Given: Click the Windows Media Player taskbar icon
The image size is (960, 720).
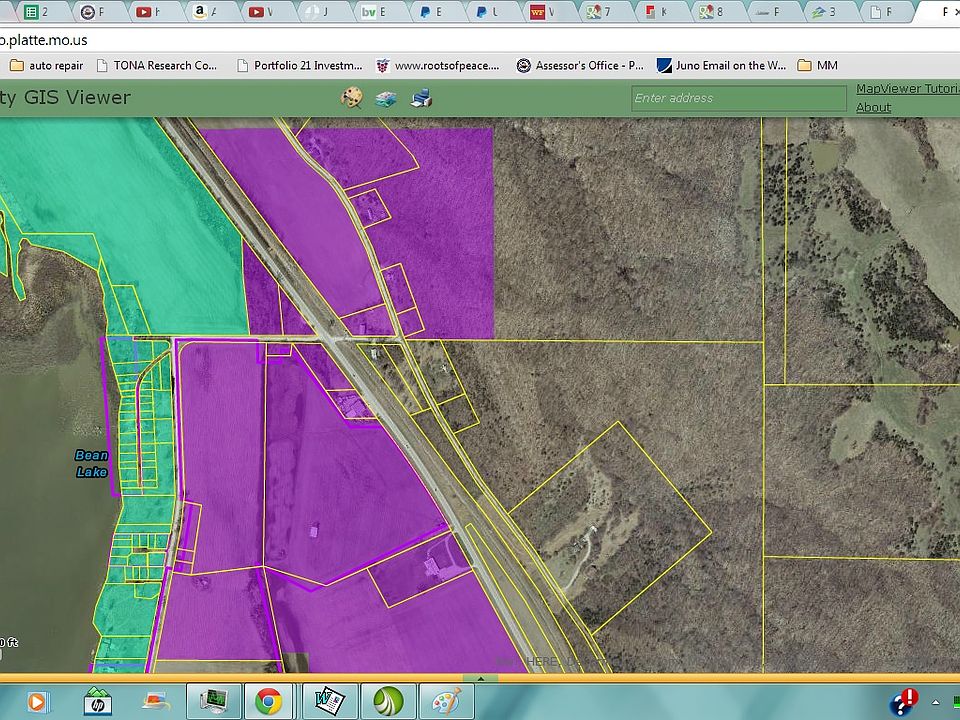Looking at the screenshot, I should 37,701.
